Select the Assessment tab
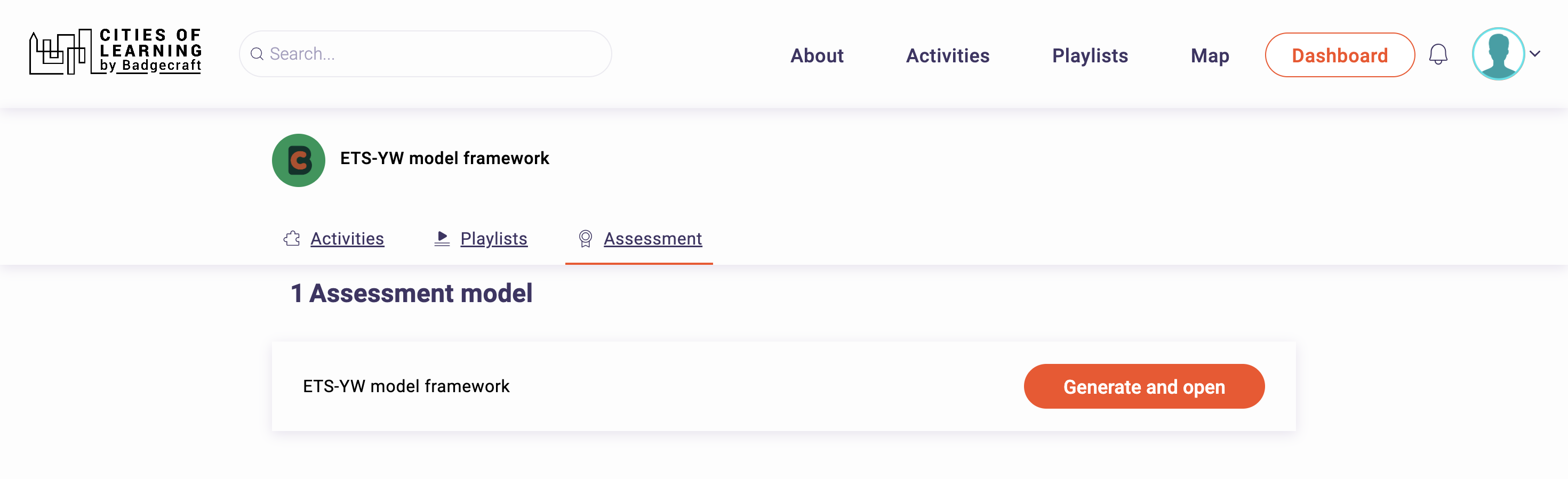This screenshot has height=479, width=1568. pyautogui.click(x=652, y=238)
